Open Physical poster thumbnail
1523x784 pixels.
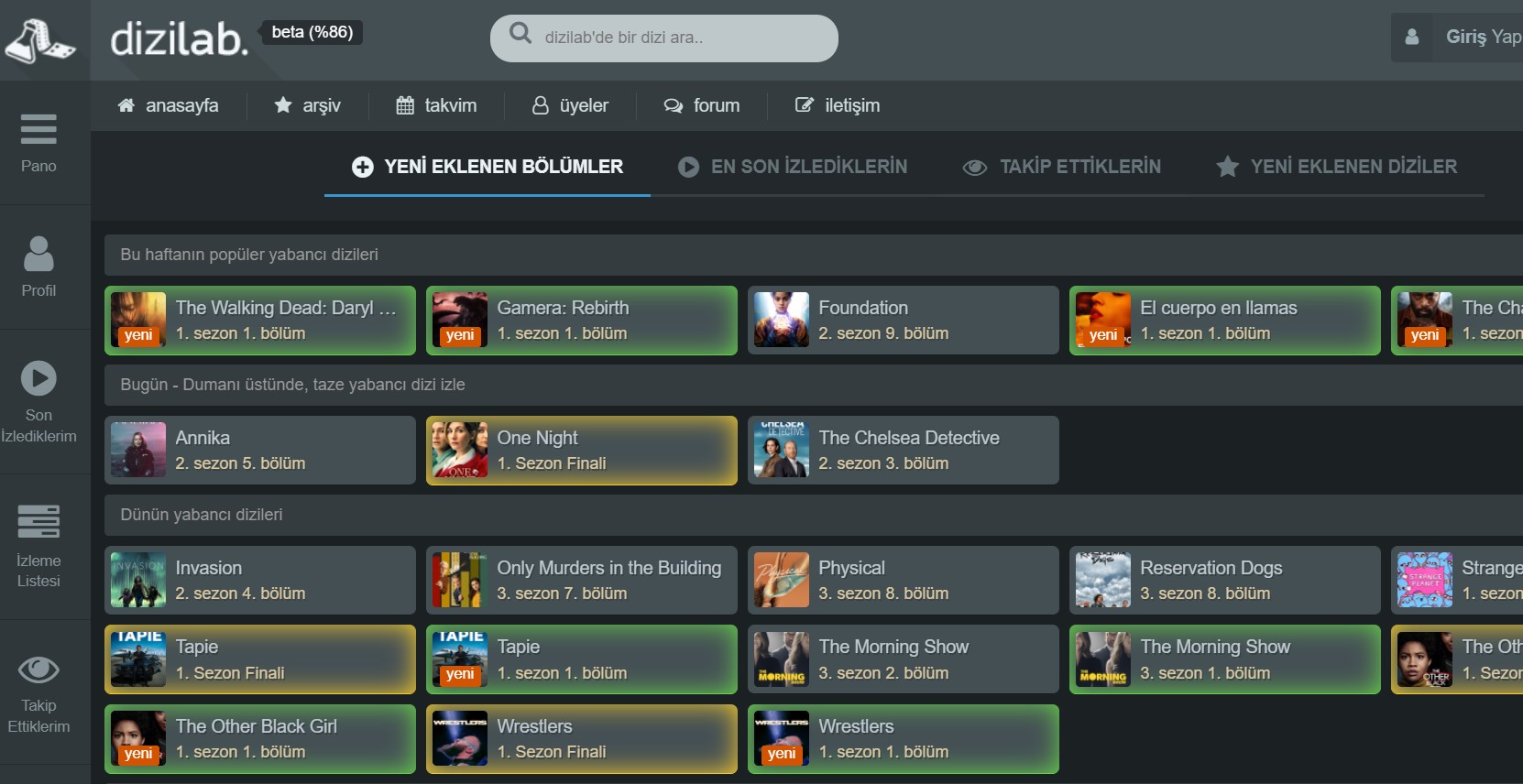pos(782,580)
